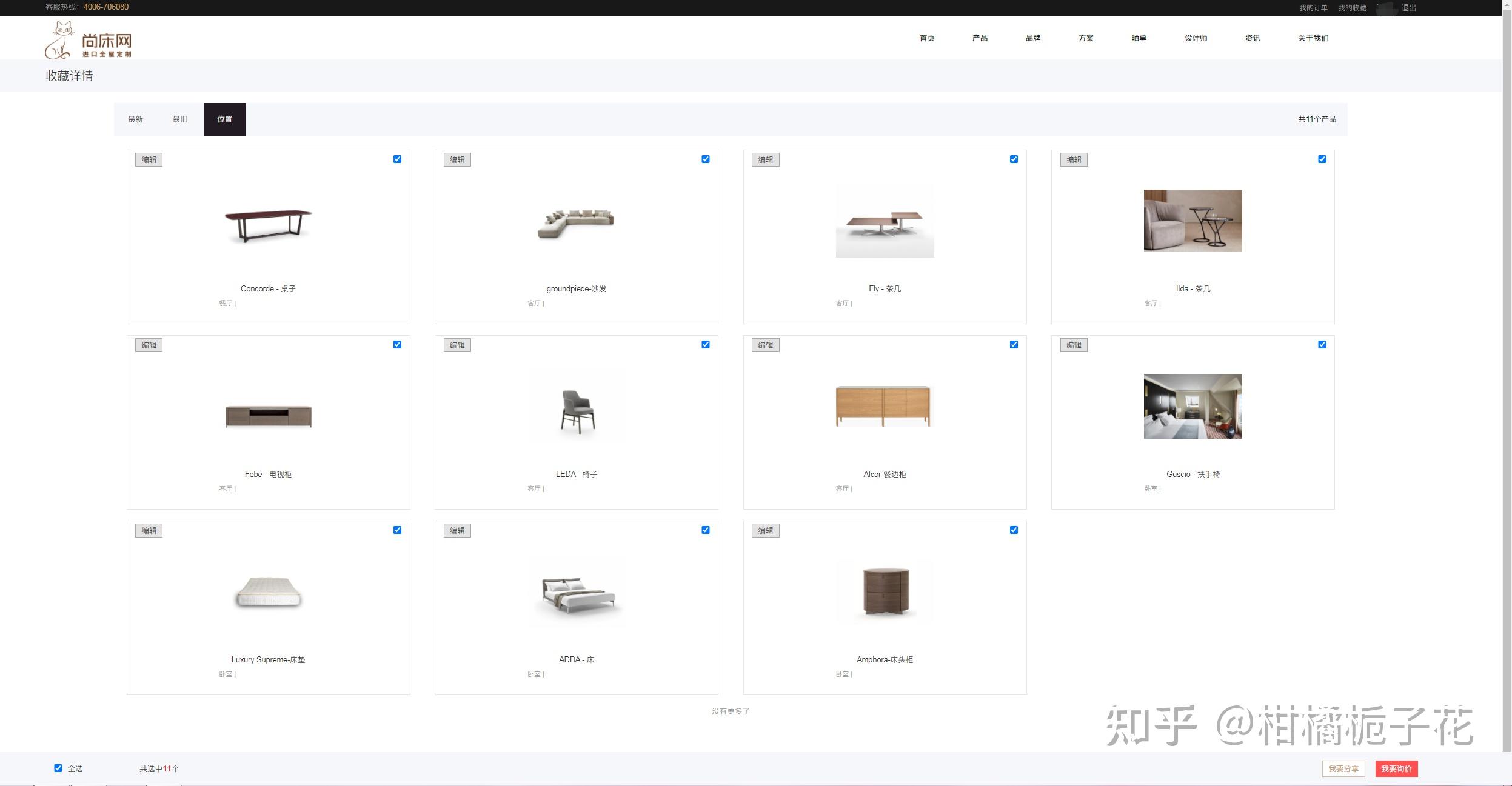
Task: Click the 退出 logout link
Action: coord(1408,8)
